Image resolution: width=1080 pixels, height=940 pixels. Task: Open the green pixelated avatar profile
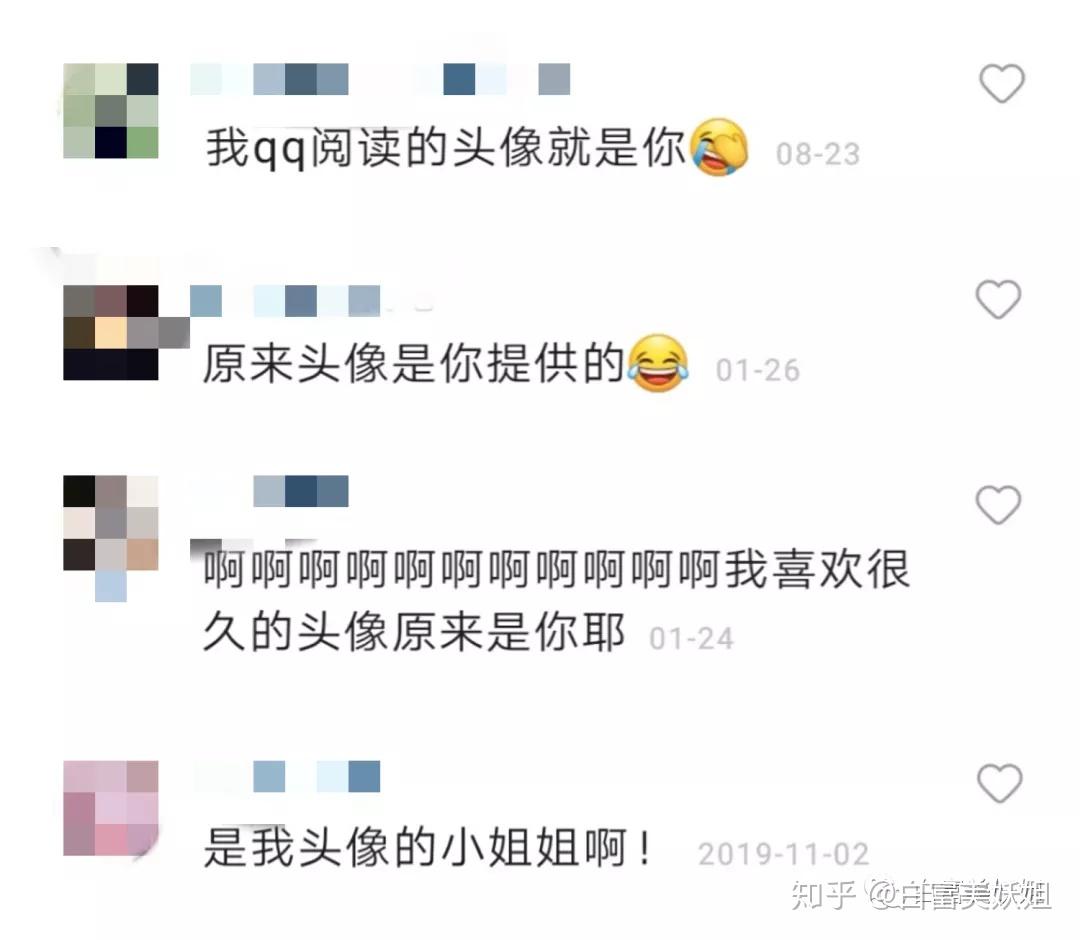pos(111,111)
